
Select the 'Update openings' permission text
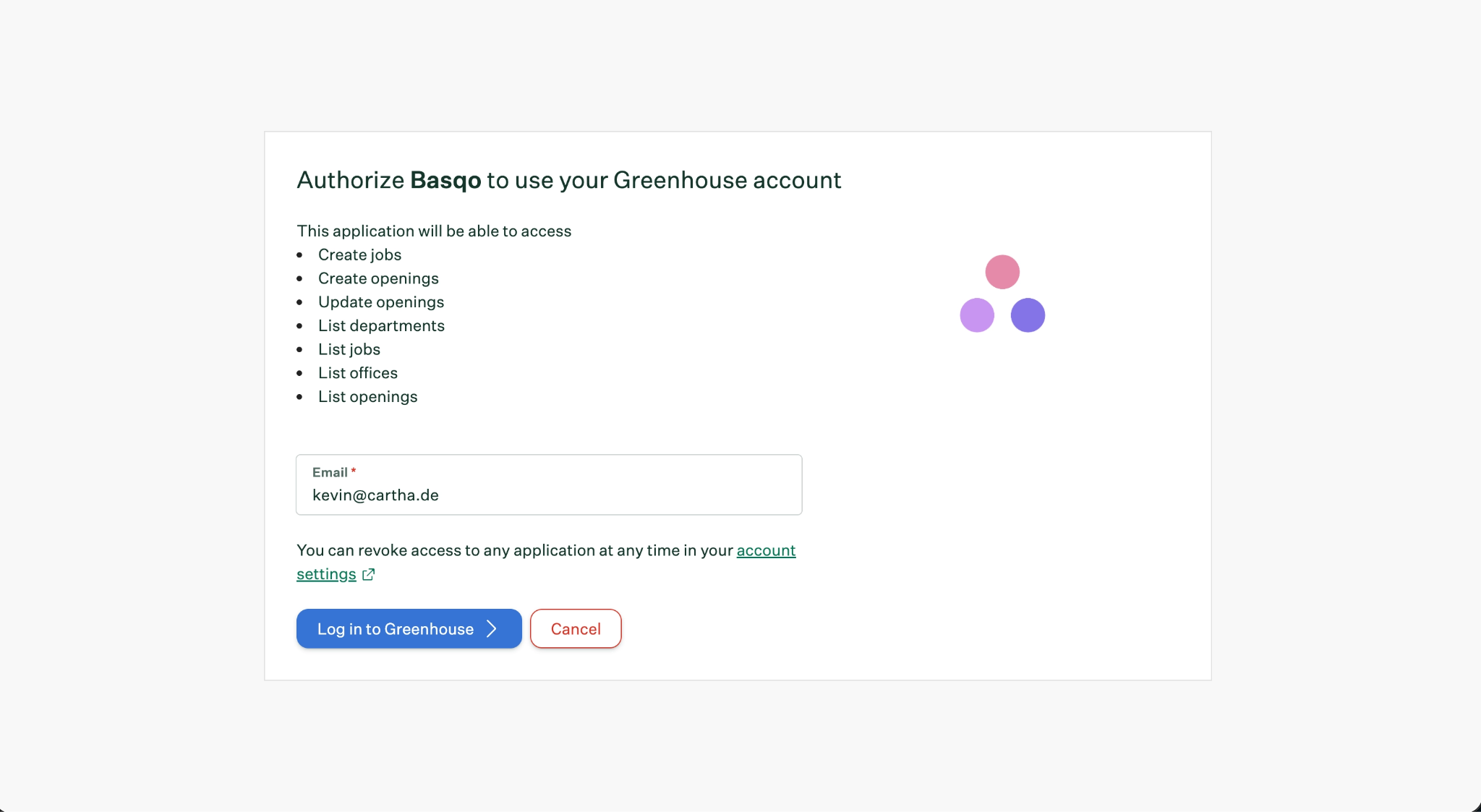381,302
